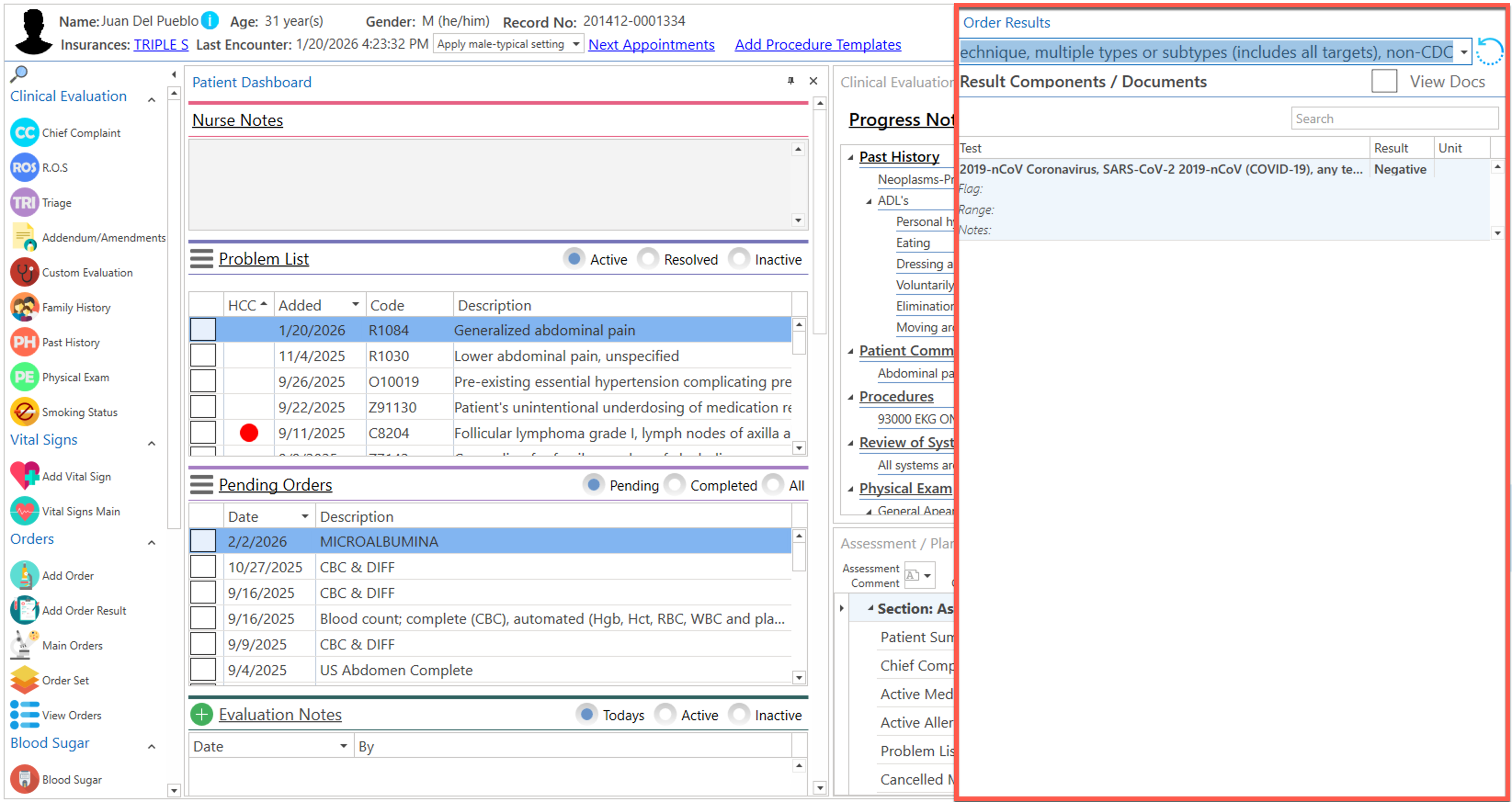Open the TRIPLE S insurance link

(x=161, y=45)
